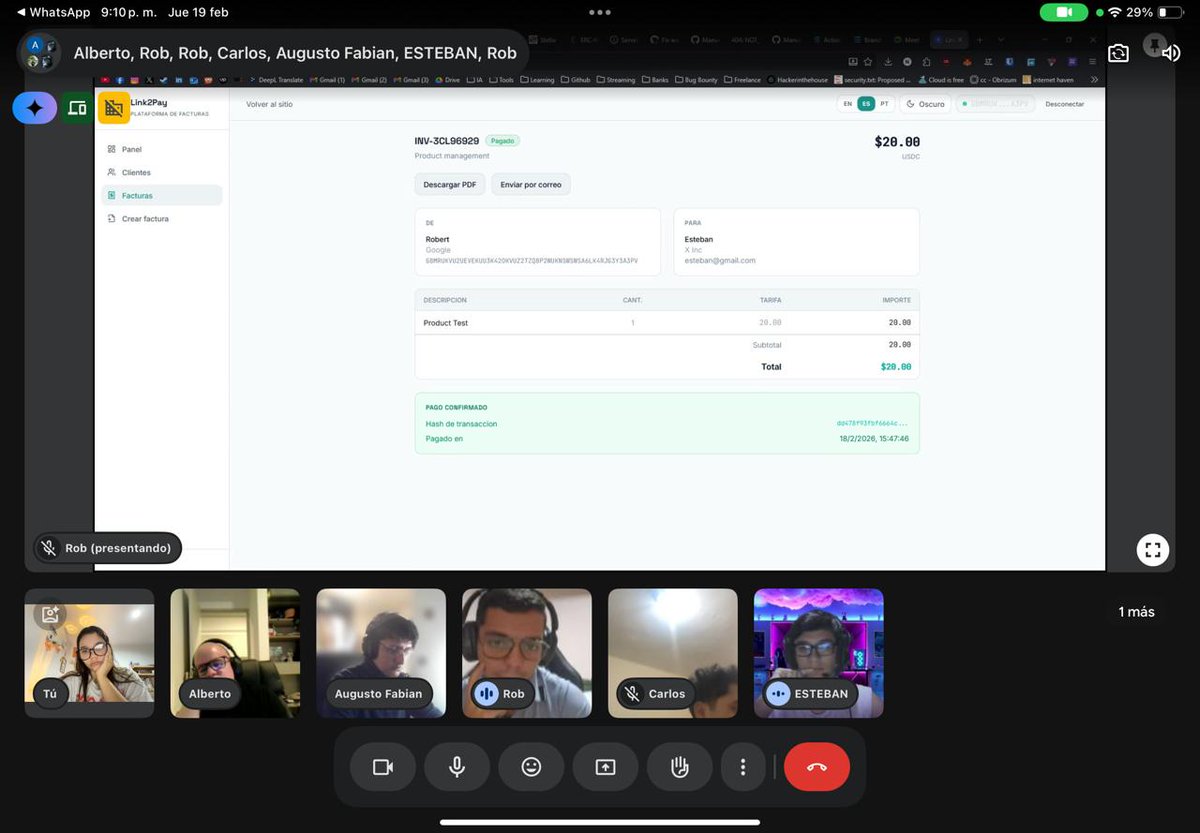The image size is (1200, 833).
Task: Select the email esteban@gmail.com
Action: click(720, 260)
